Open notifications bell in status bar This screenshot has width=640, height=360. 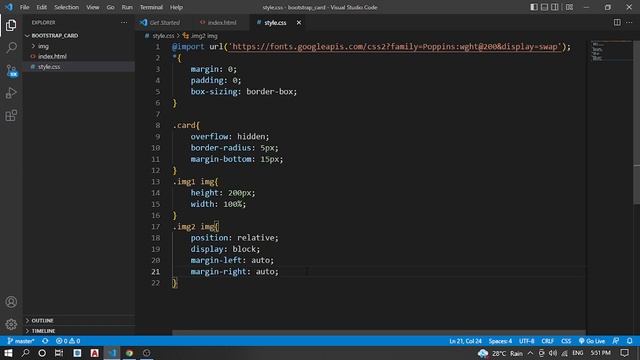[629, 341]
